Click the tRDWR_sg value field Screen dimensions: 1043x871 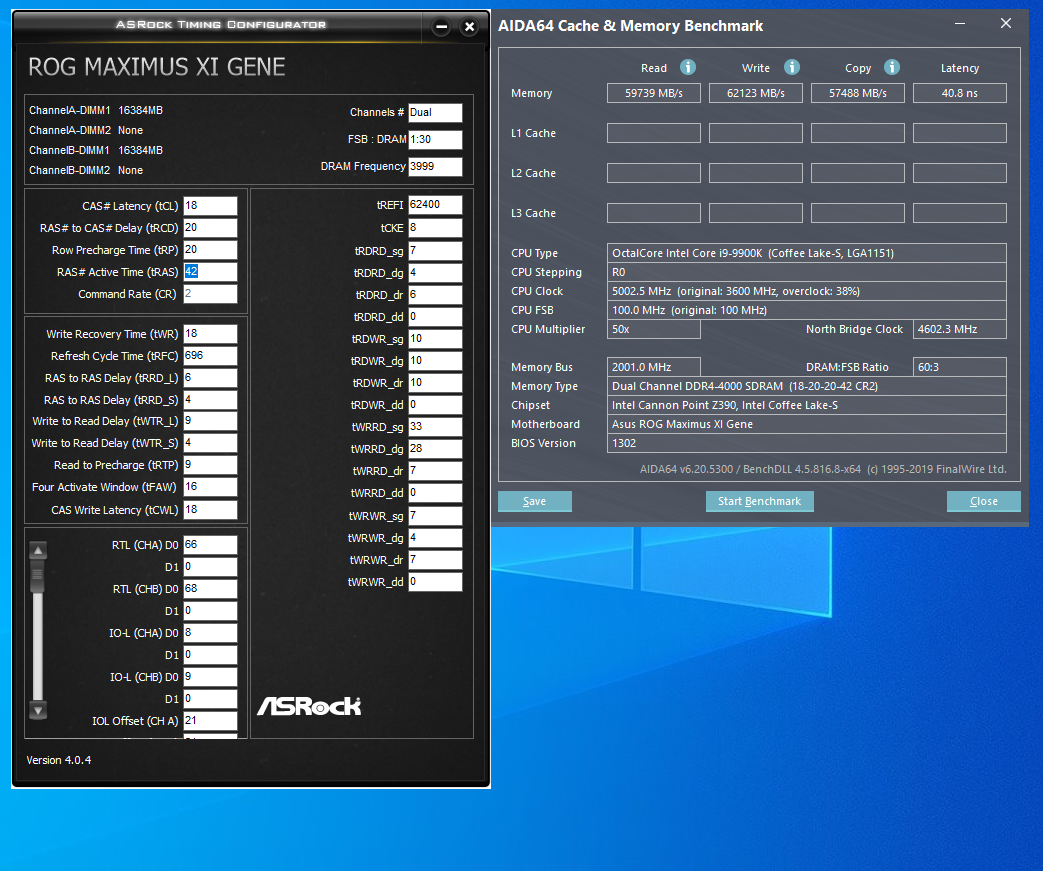[435, 338]
